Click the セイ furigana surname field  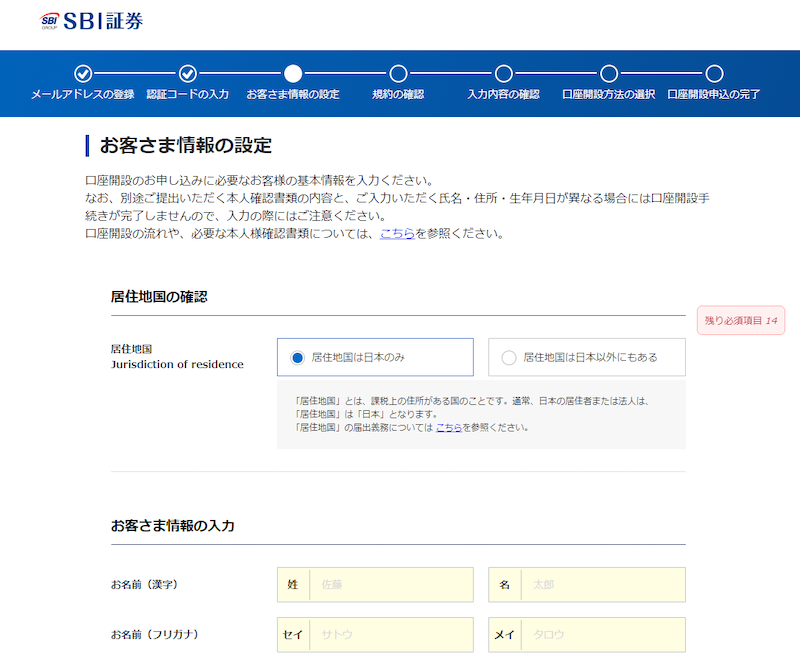(391, 634)
